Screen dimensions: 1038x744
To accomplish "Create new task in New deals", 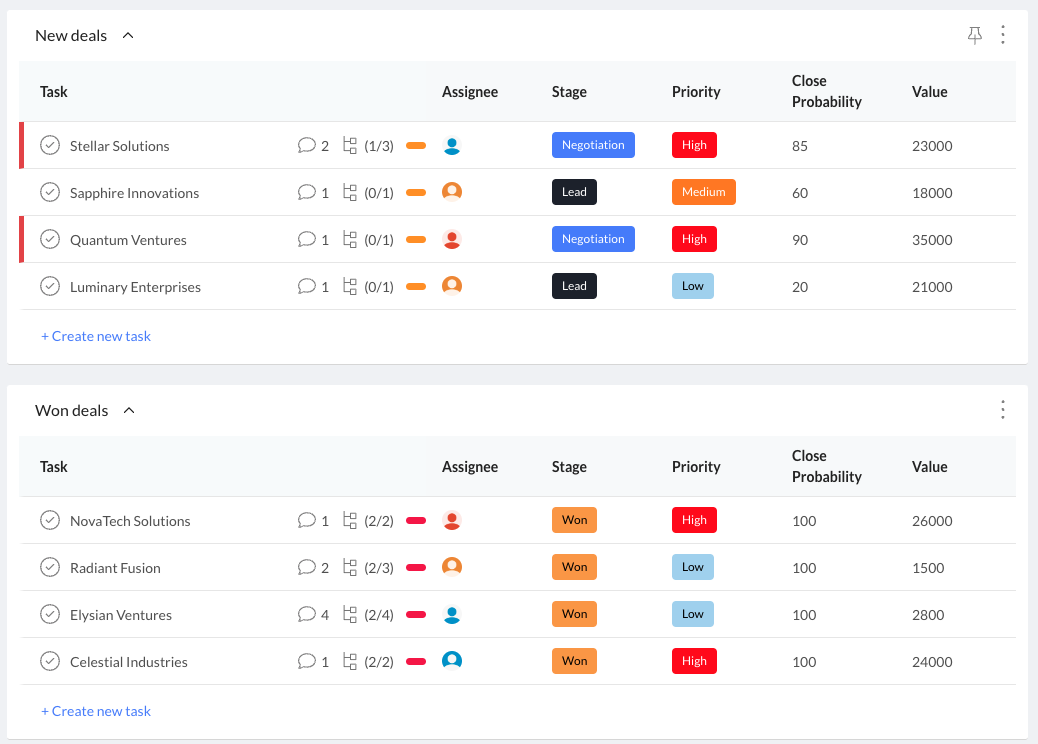I will [96, 336].
